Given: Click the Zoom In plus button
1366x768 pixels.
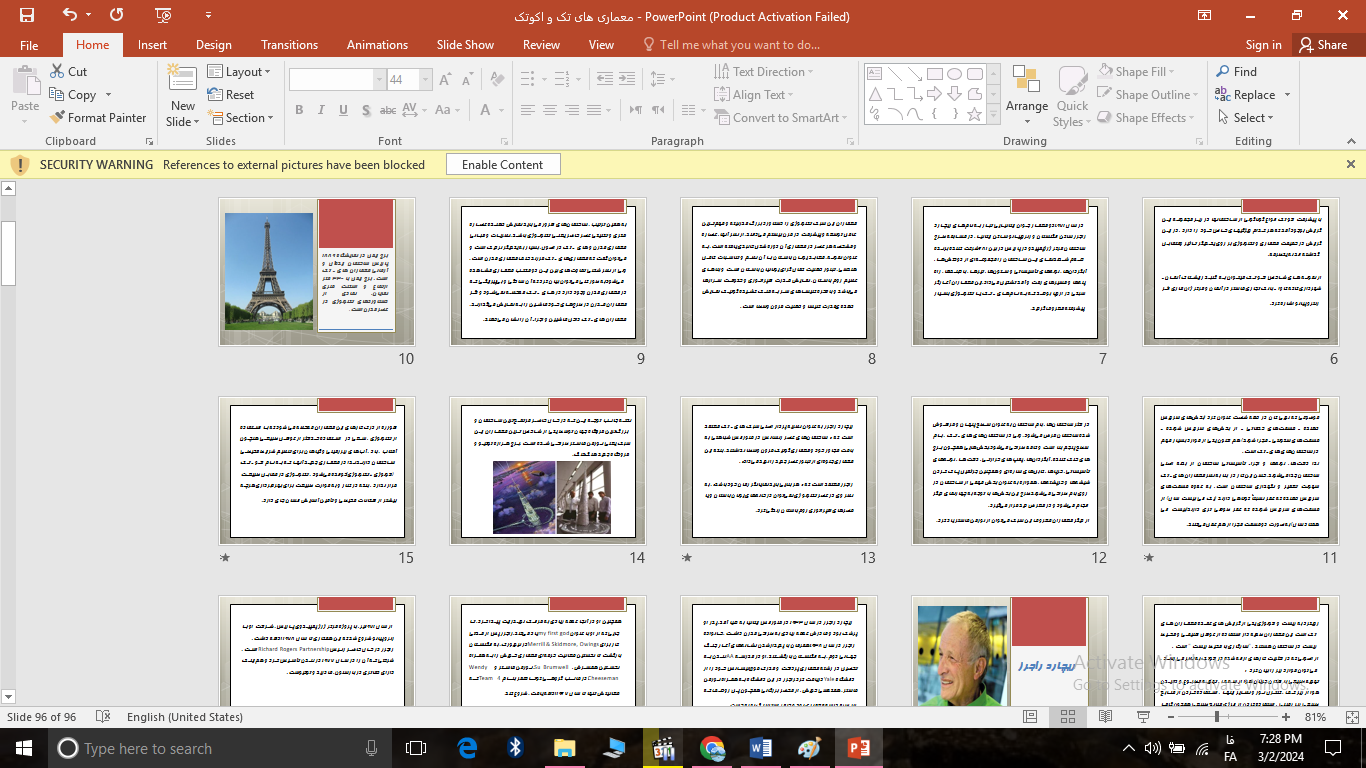Looking at the screenshot, I should click(x=1284, y=717).
